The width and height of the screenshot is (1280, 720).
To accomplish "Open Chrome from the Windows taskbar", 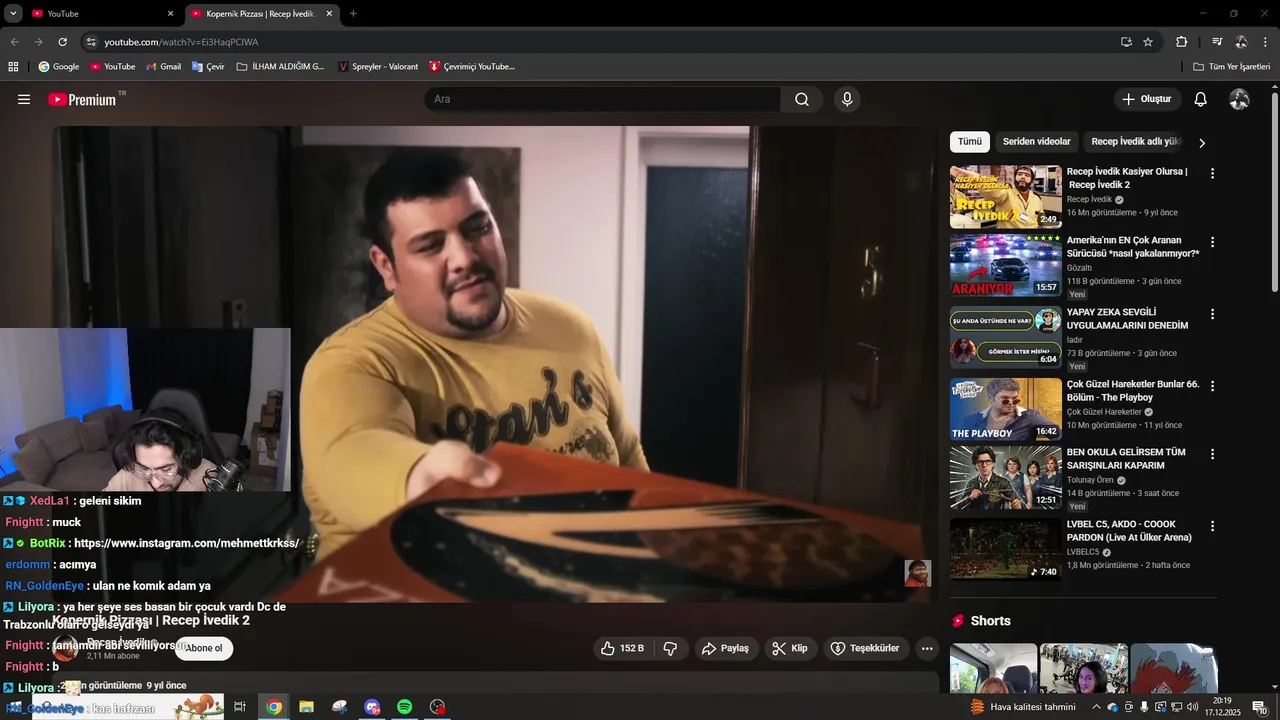I will pyautogui.click(x=274, y=707).
